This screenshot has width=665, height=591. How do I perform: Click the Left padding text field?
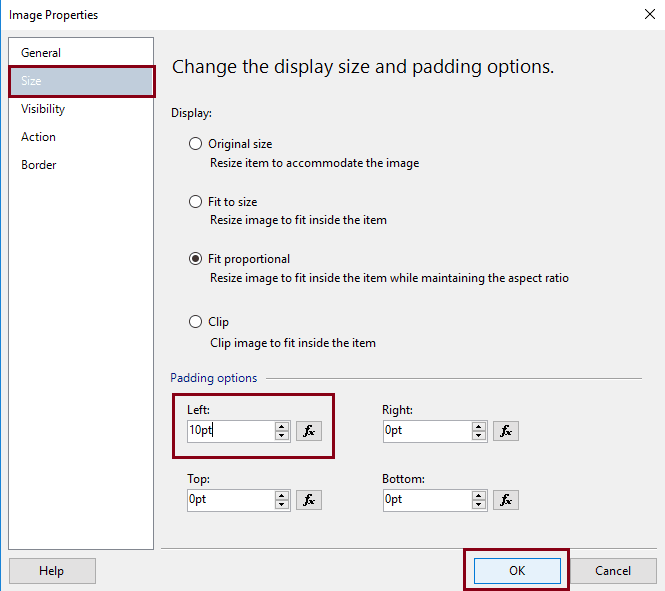tap(230, 431)
